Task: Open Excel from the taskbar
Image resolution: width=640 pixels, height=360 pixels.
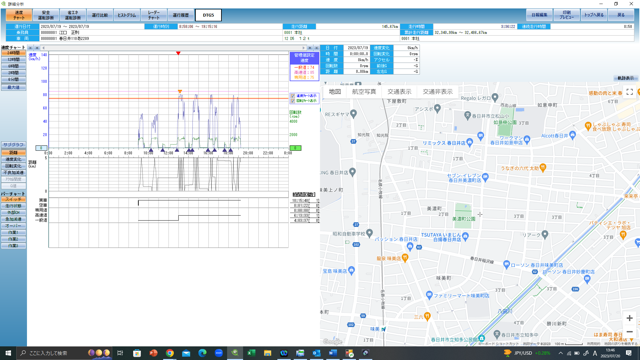Action: [x=251, y=353]
